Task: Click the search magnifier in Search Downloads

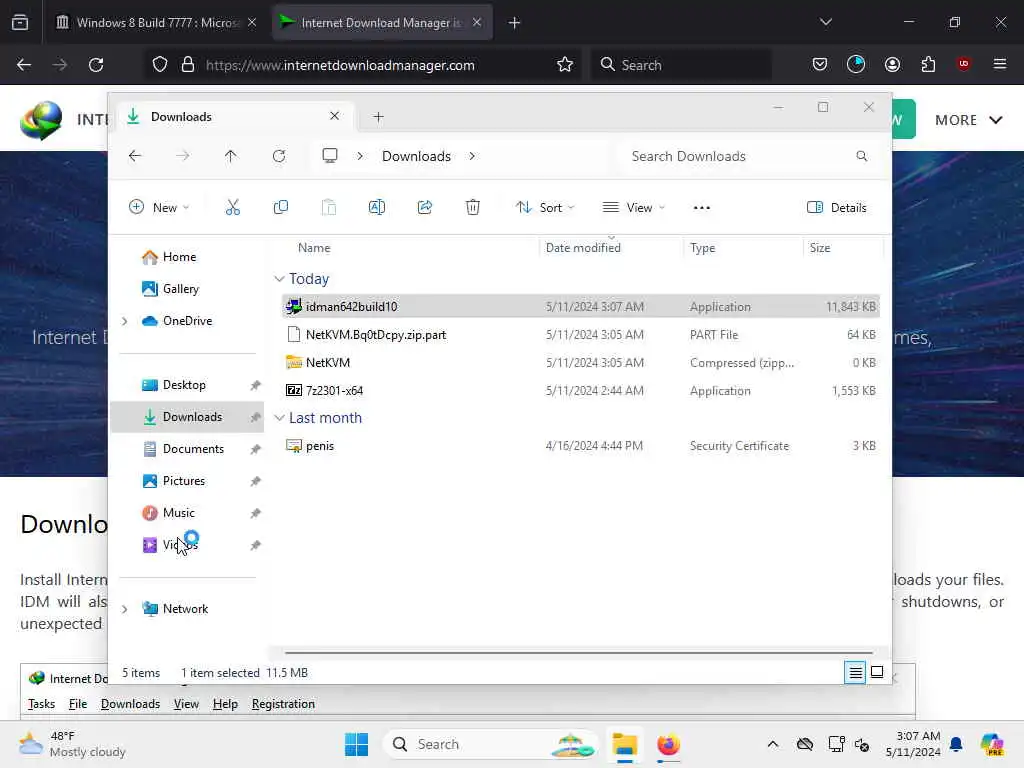Action: [x=861, y=156]
